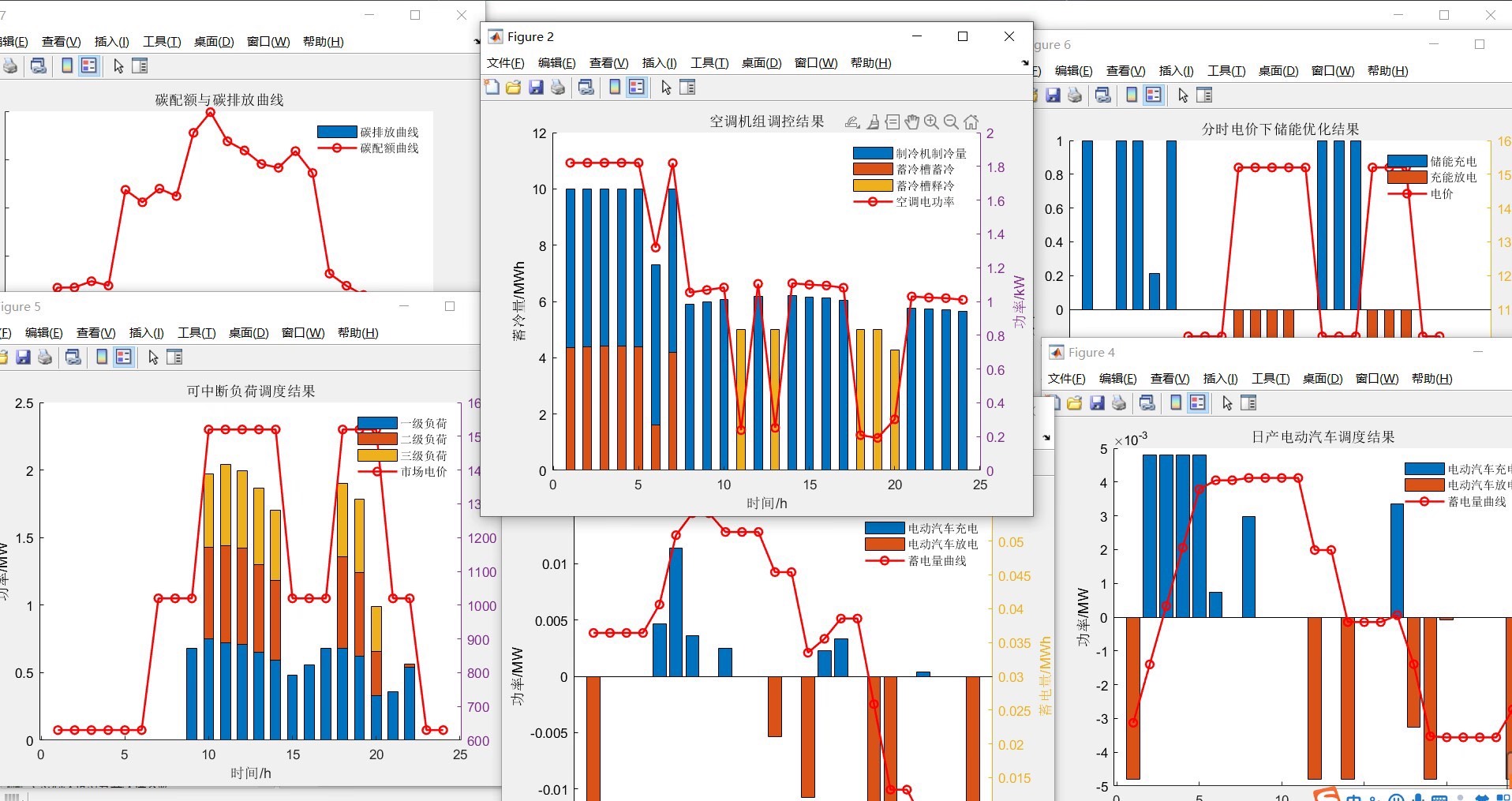Open 帮助(H) menu in Figure 6
Screen dimensions: 1512x801
1387,71
